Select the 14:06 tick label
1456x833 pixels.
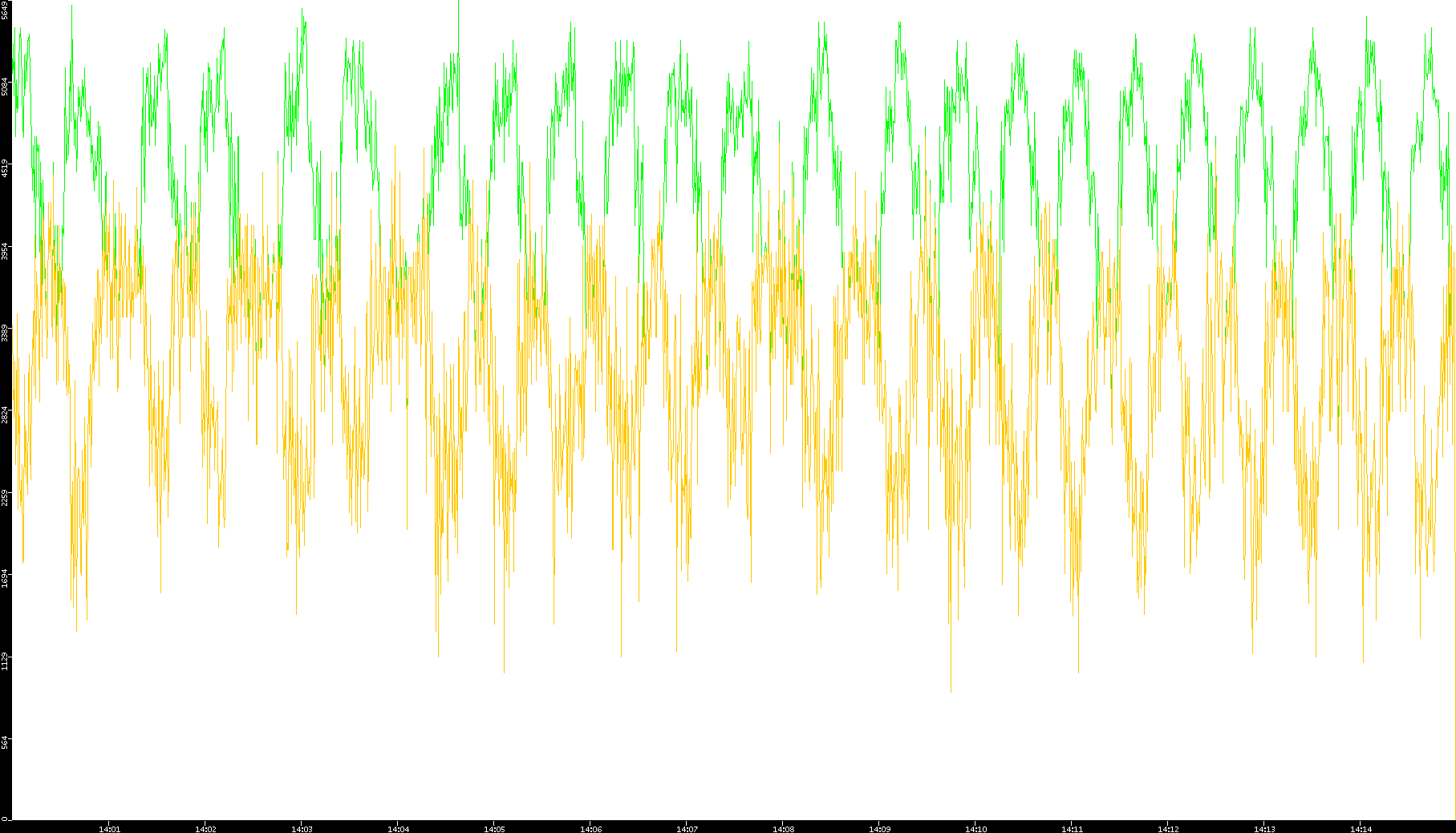click(590, 829)
